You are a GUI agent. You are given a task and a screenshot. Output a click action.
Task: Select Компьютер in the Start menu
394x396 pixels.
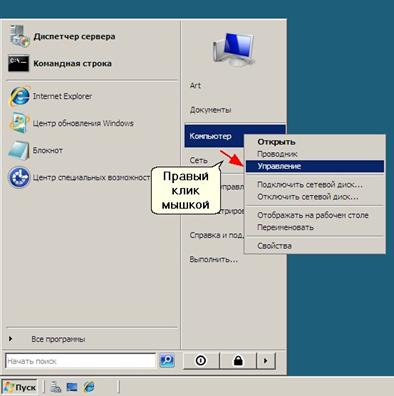tap(214, 136)
